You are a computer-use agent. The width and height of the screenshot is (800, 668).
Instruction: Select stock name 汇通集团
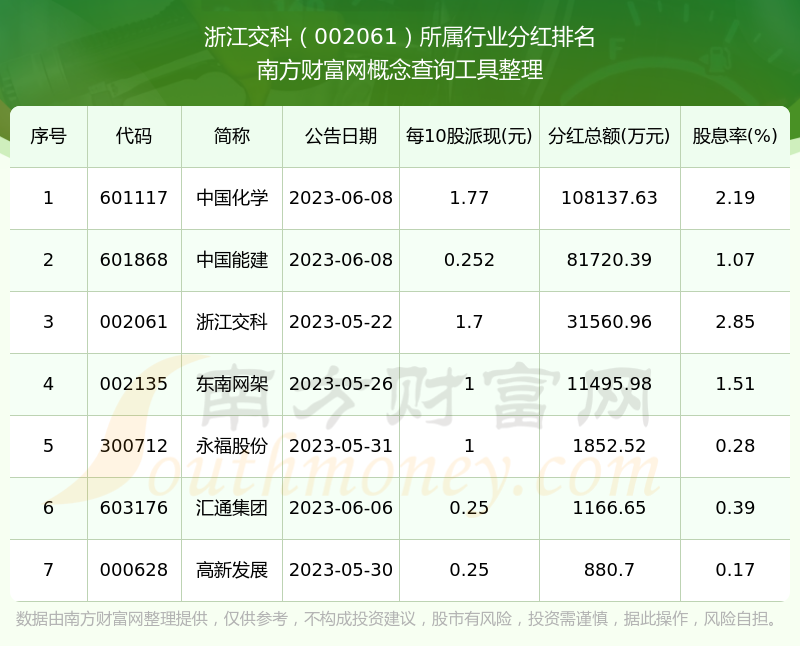pos(232,508)
